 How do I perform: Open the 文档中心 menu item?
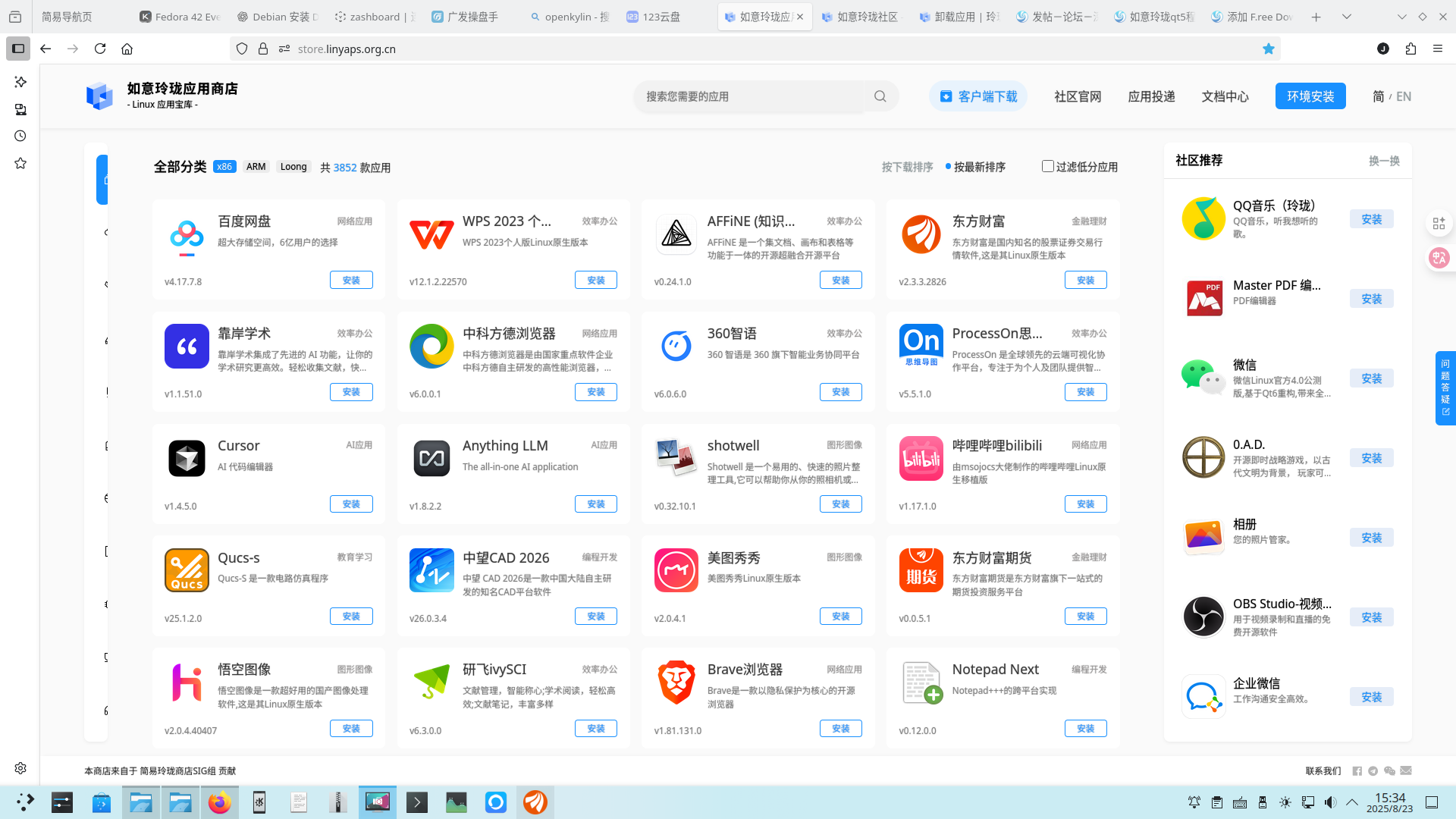click(x=1225, y=96)
